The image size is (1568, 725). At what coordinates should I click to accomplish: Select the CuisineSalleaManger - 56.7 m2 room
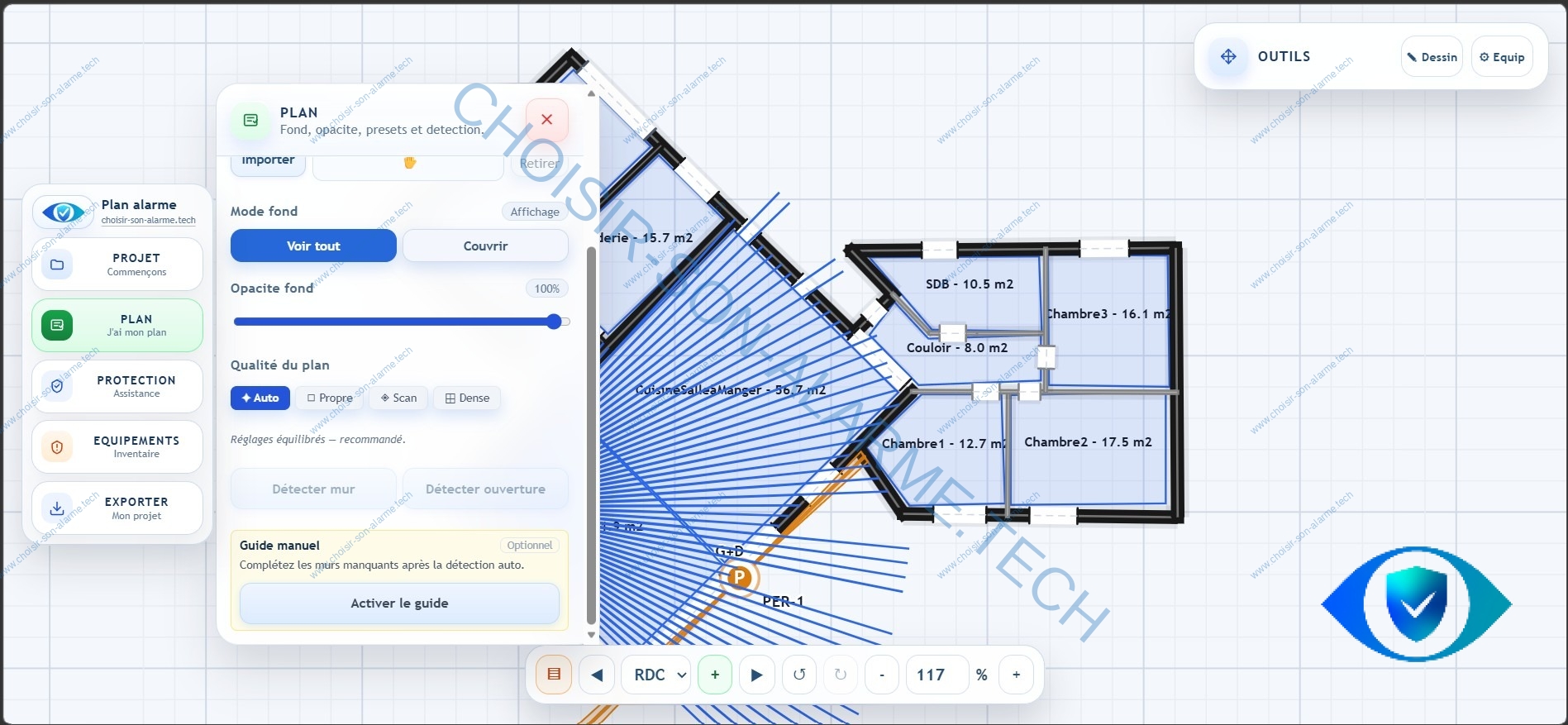click(x=731, y=390)
